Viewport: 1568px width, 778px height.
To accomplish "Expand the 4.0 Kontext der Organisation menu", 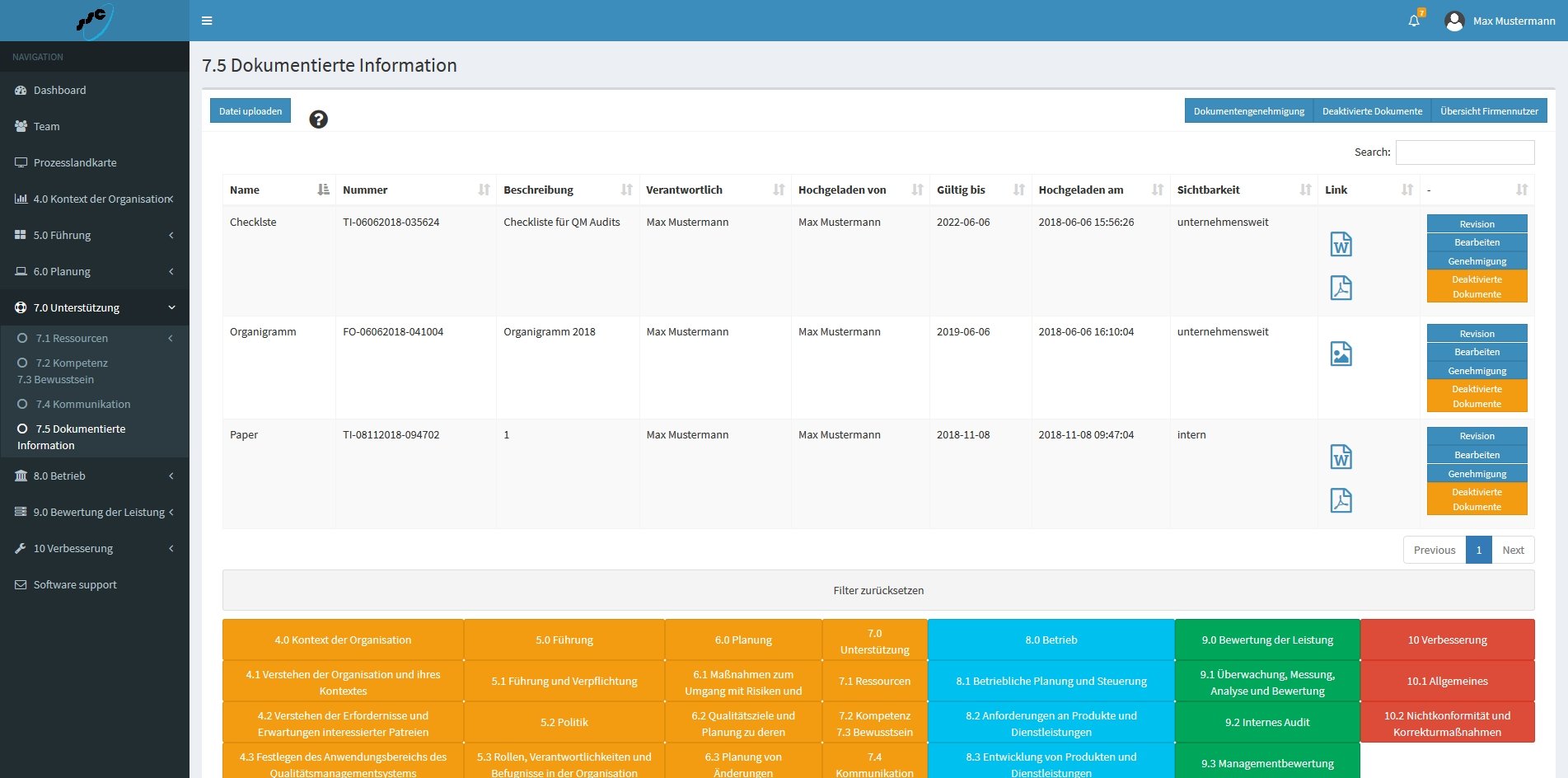I will (95, 199).
